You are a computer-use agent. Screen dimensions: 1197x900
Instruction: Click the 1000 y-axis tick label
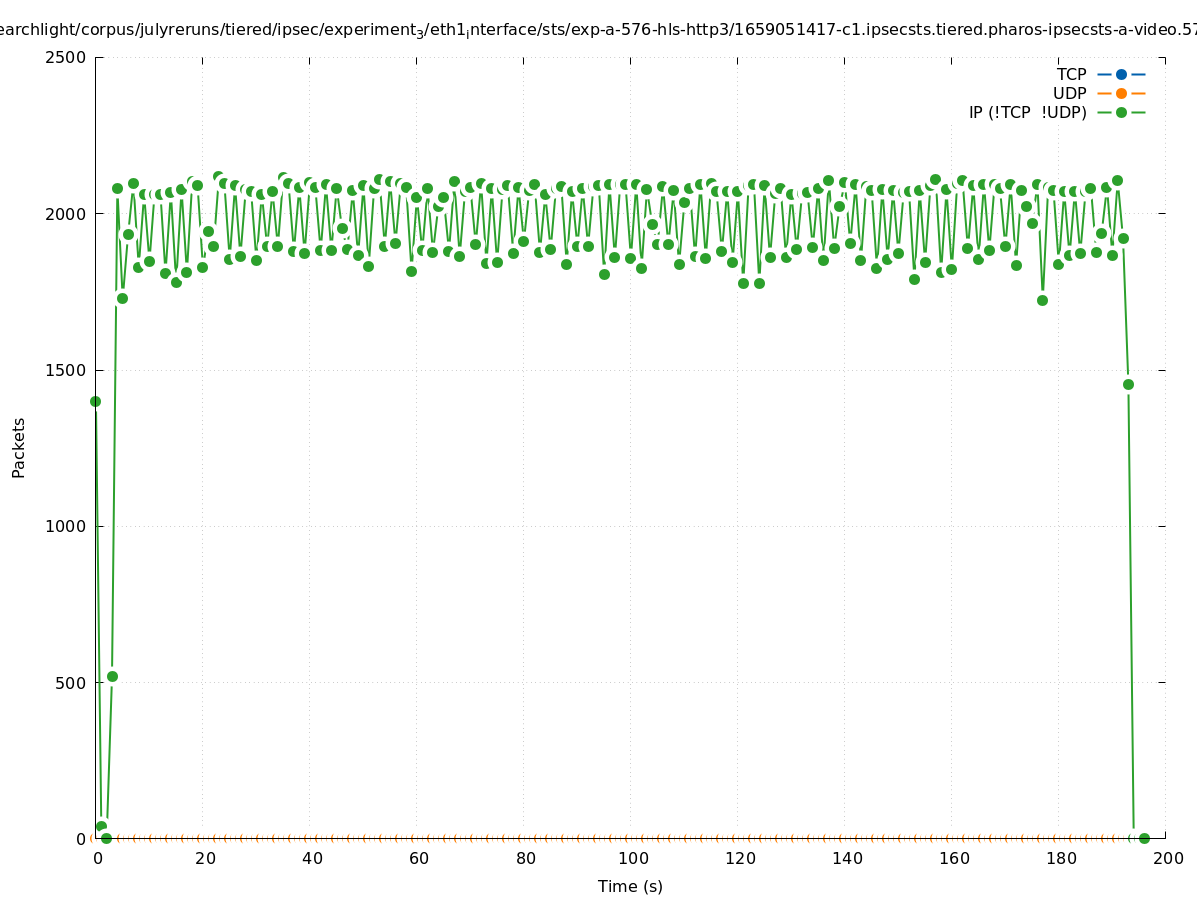click(66, 526)
